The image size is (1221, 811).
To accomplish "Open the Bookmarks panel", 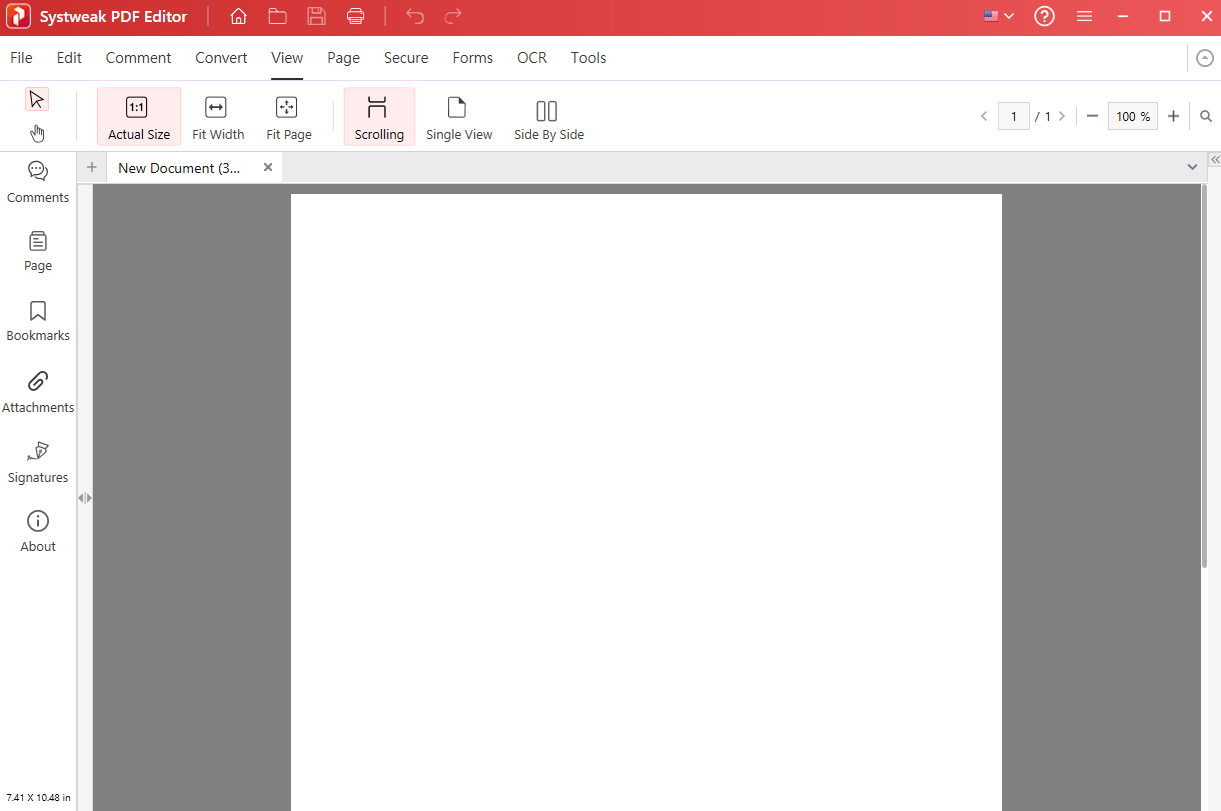I will (x=38, y=321).
